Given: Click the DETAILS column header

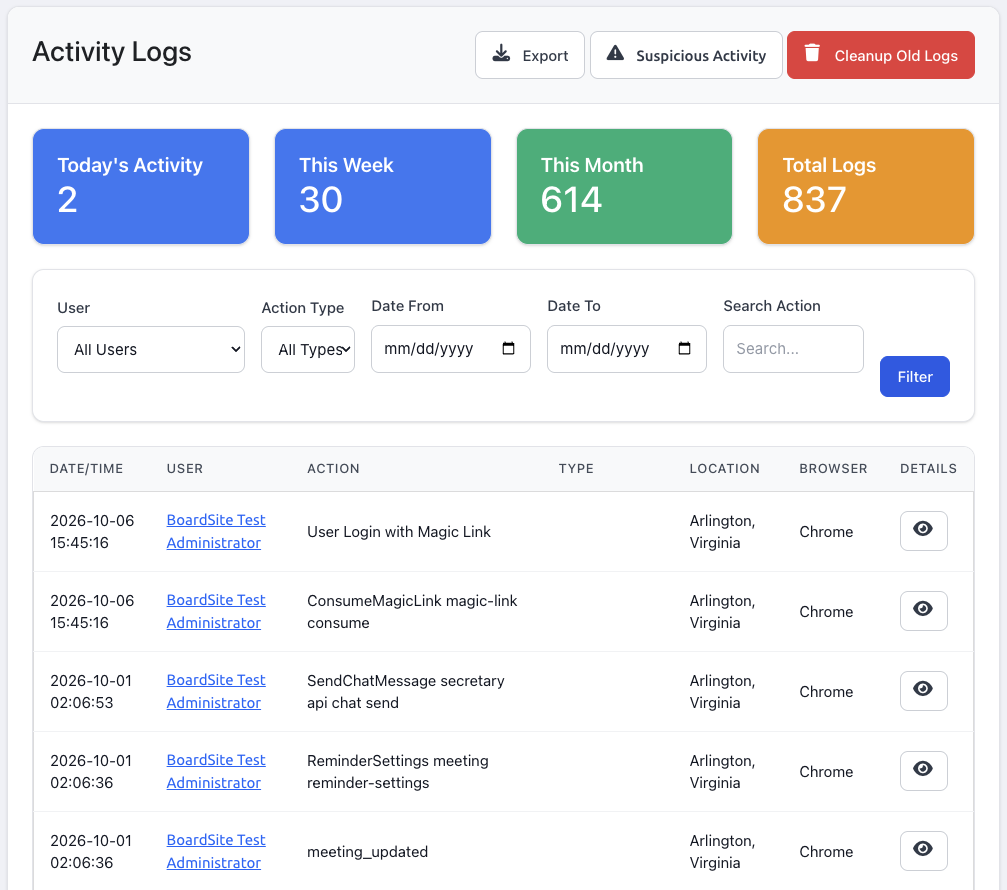Looking at the screenshot, I should tap(928, 469).
